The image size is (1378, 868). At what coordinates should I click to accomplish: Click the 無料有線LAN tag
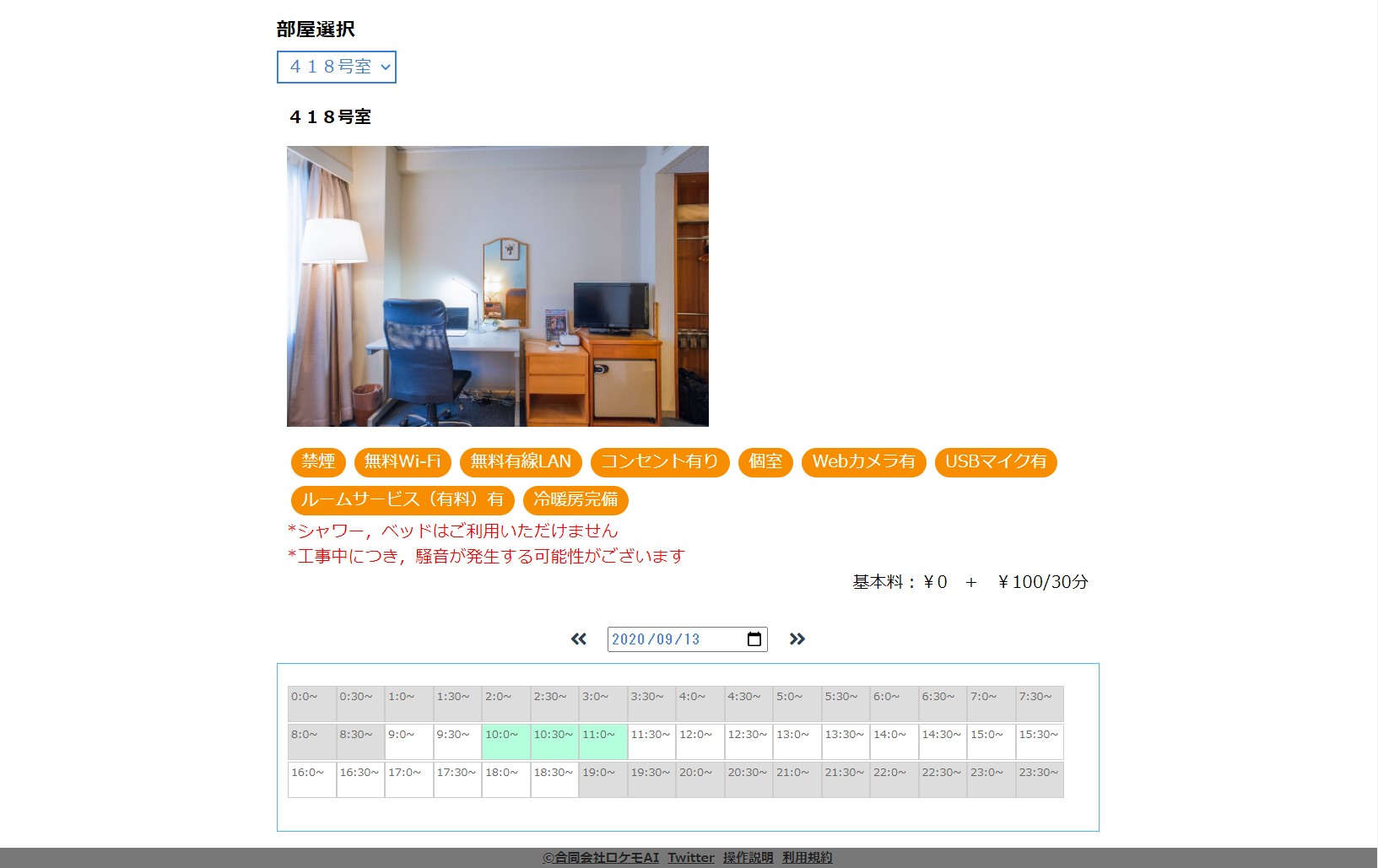(521, 461)
